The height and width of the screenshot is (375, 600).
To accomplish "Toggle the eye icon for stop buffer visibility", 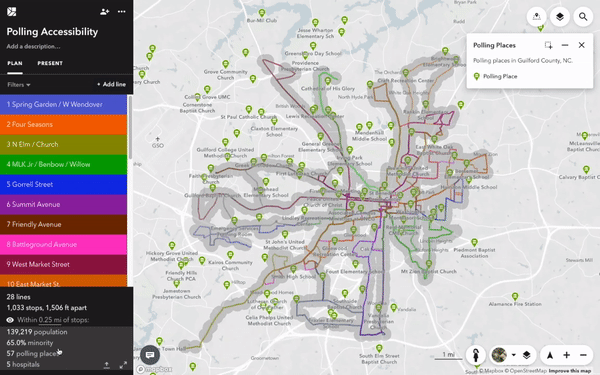I will pyautogui.click(x=10, y=320).
